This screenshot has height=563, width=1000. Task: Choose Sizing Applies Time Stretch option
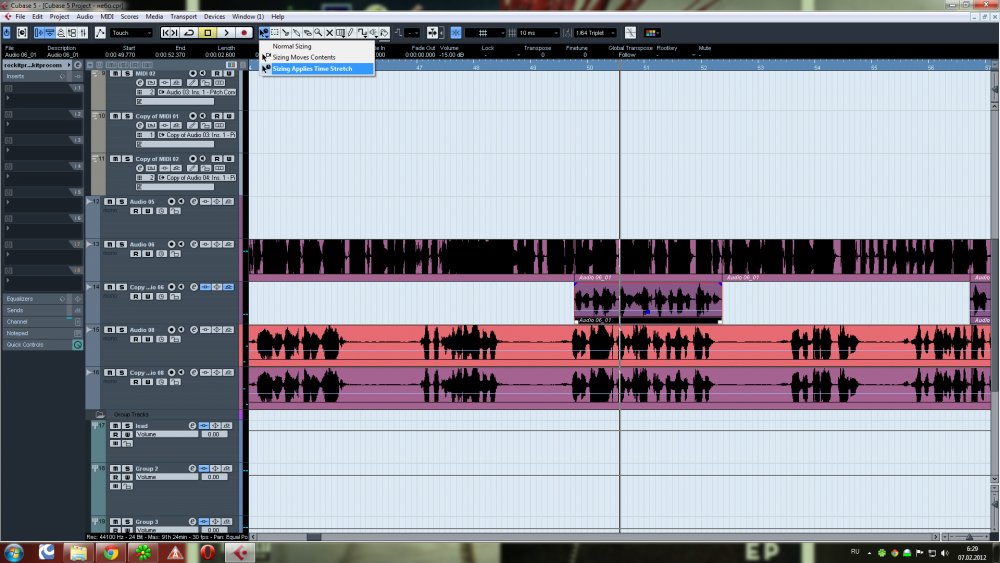click(x=316, y=68)
